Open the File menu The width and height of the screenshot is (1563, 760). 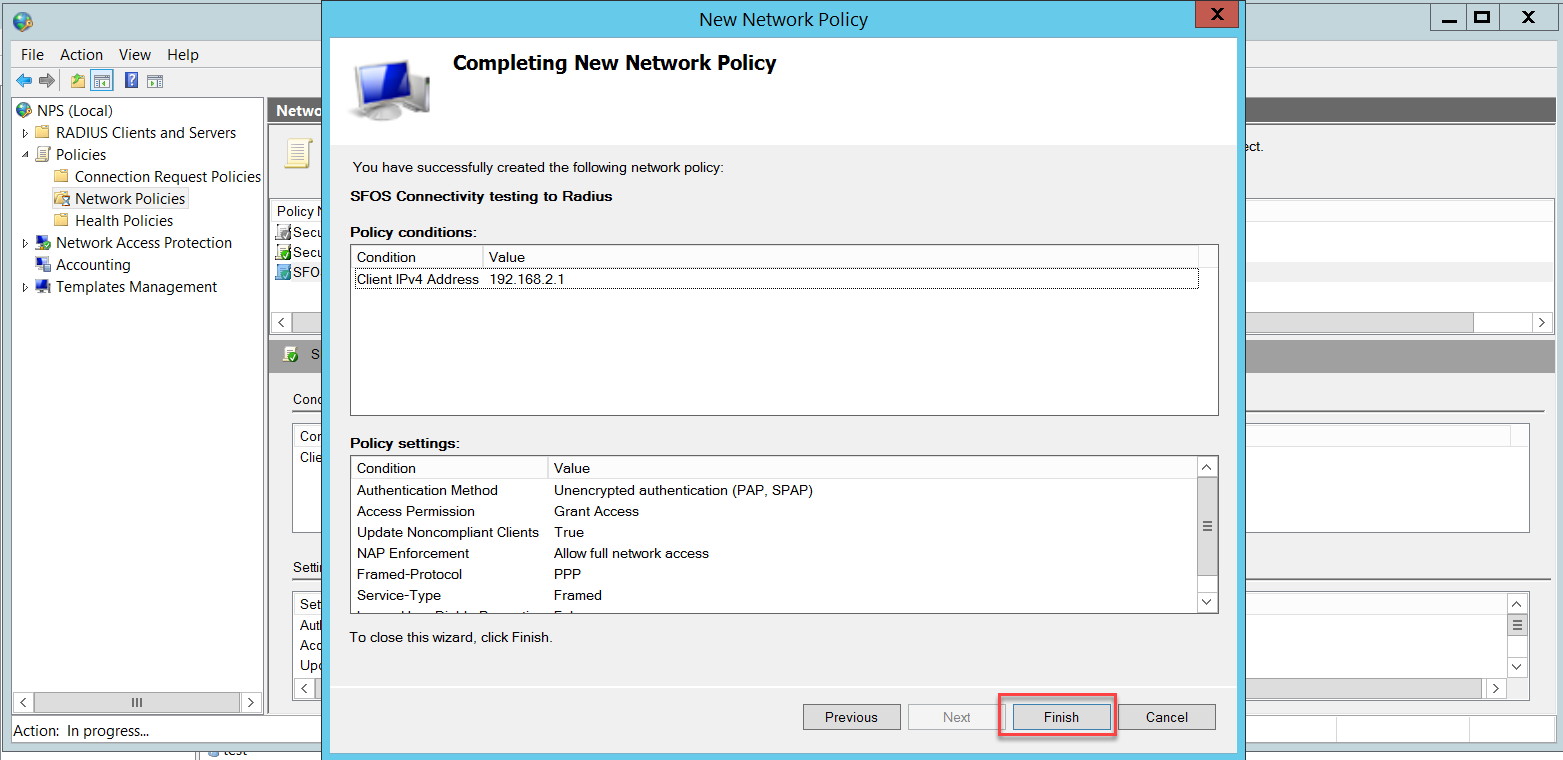click(33, 55)
